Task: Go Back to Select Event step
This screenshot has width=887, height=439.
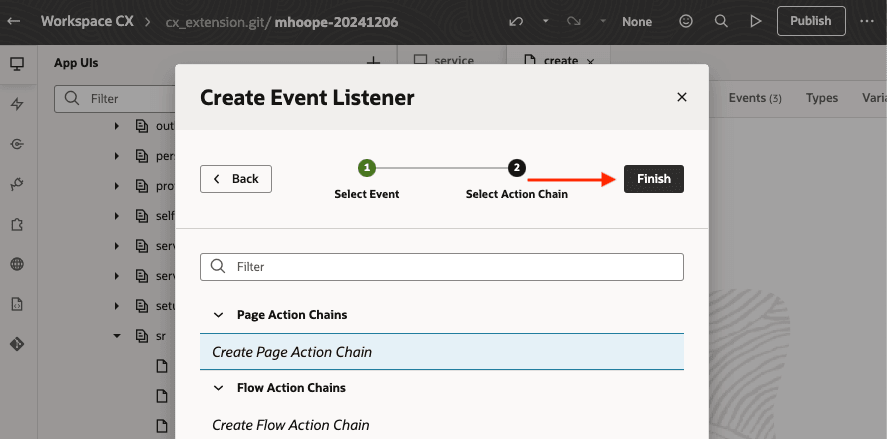Action: [236, 179]
